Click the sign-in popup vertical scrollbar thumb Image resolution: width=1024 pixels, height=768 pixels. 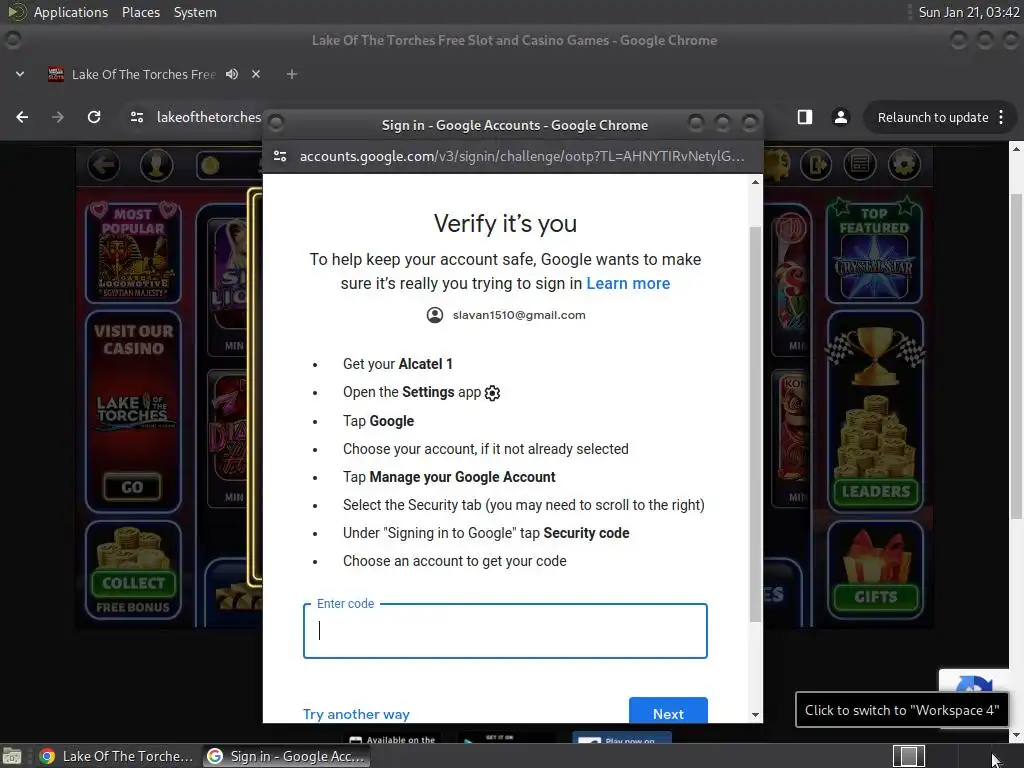pos(756,423)
